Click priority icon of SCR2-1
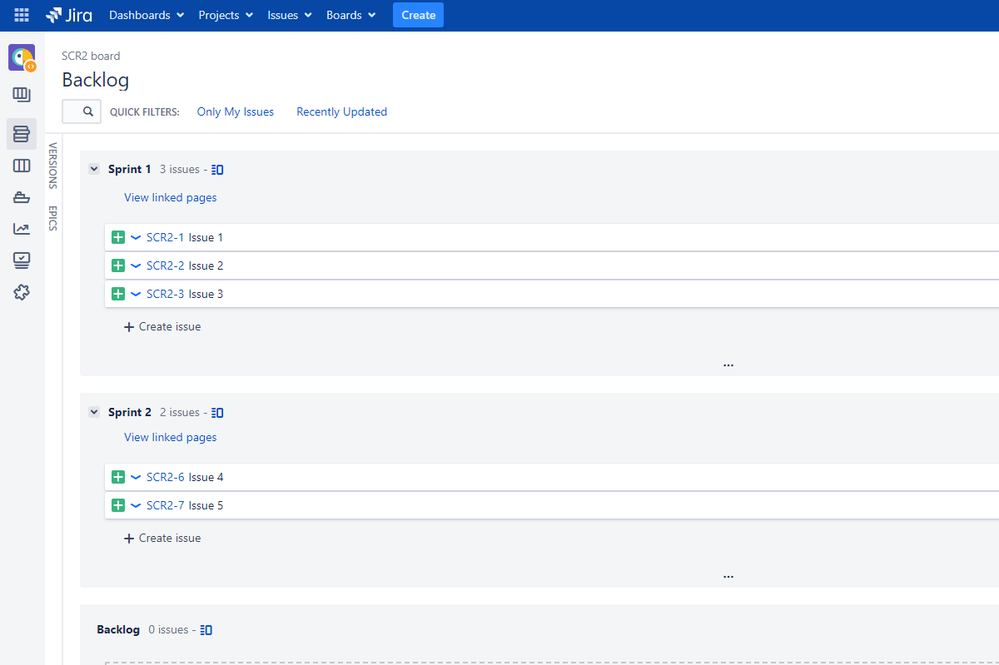 [136, 237]
